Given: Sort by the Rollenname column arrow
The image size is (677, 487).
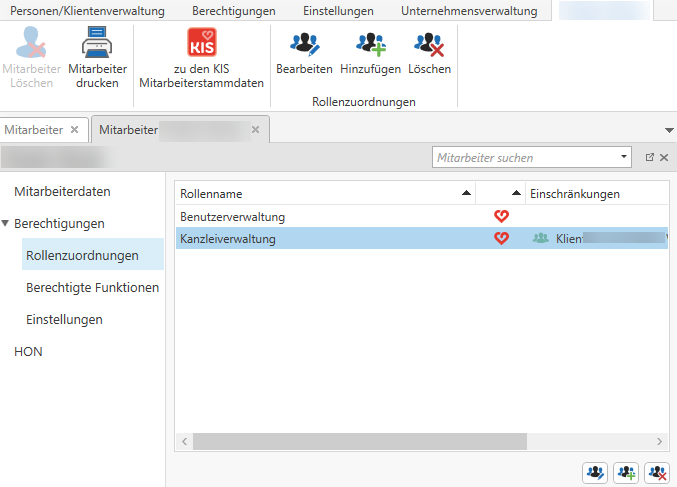Looking at the screenshot, I should pos(465,193).
